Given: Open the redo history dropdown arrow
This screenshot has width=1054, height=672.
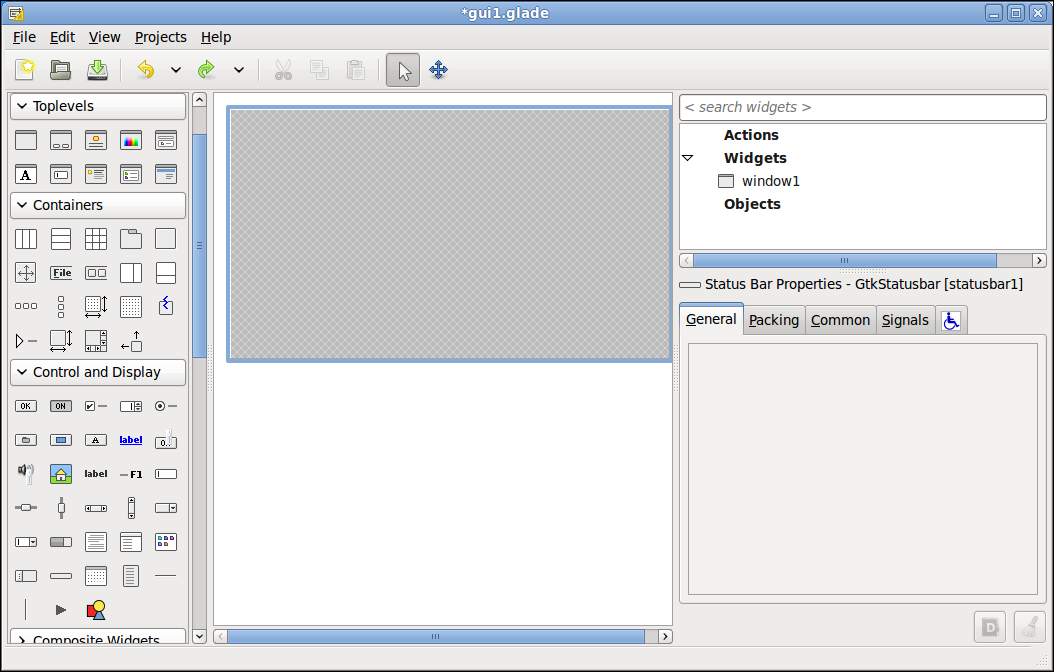Looking at the screenshot, I should [239, 70].
